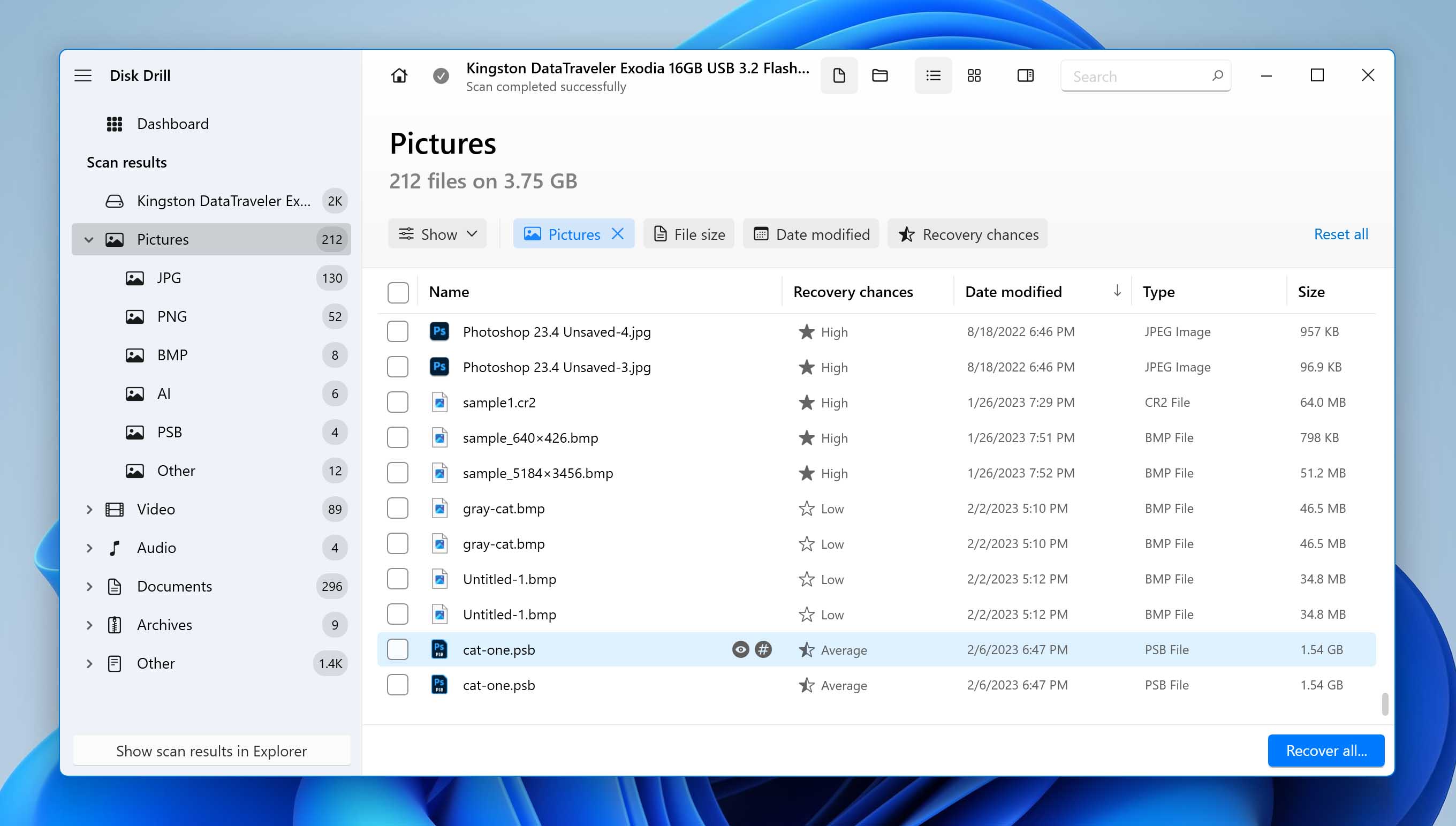Check the first Untitled-1.bmp row
The height and width of the screenshot is (826, 1456).
click(398, 579)
